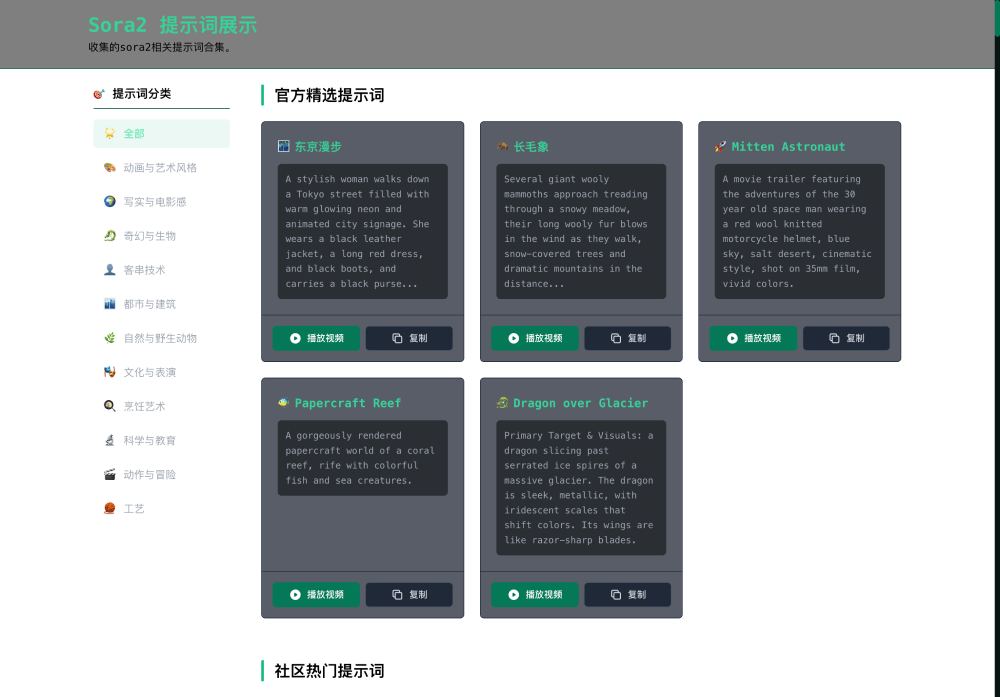Click the page vertical scrollbar

pos(996,20)
